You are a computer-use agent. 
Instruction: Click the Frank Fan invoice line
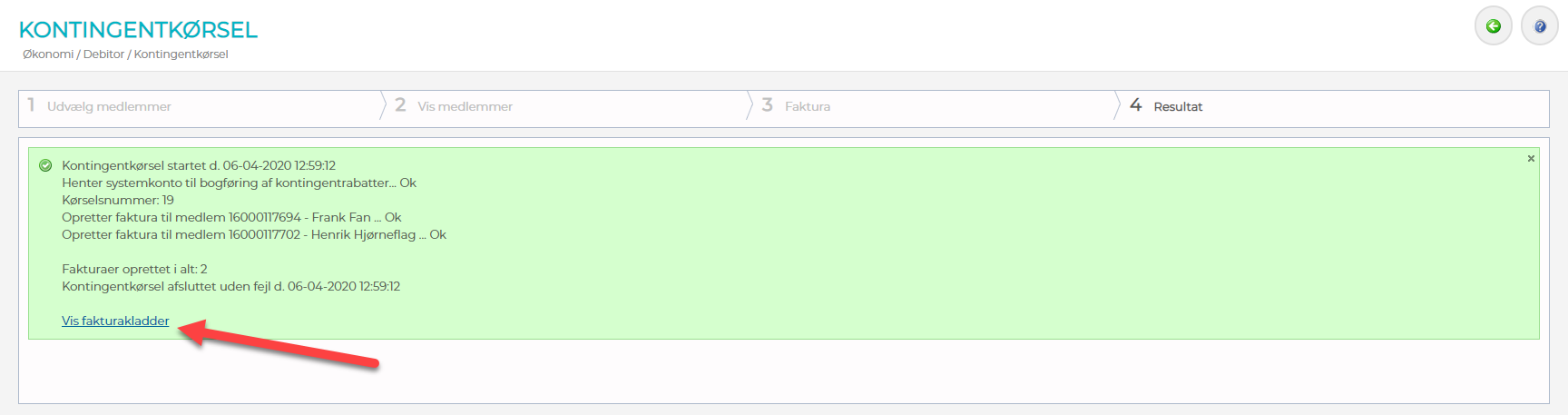click(231, 217)
